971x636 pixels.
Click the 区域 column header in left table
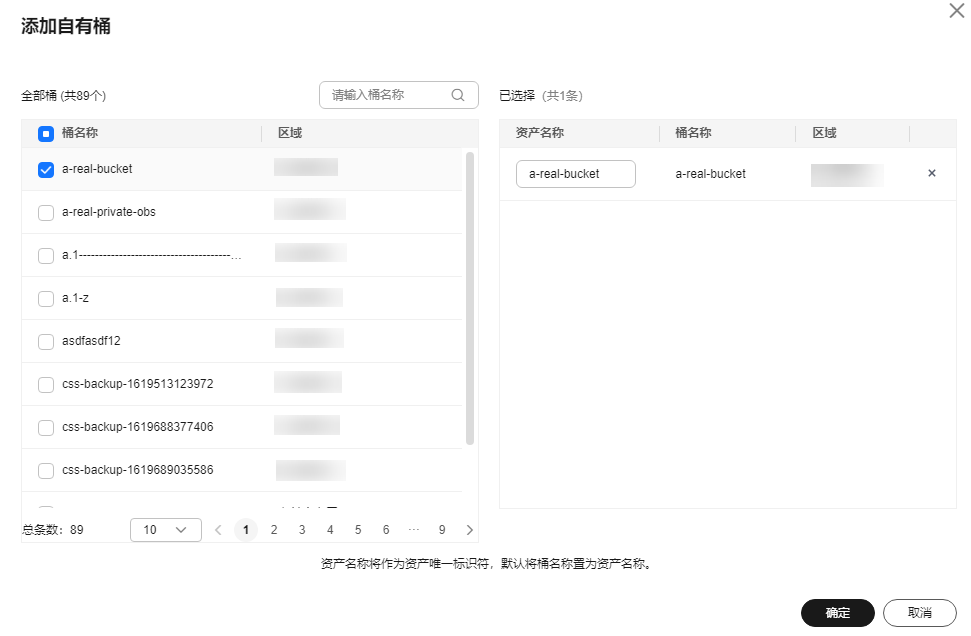pos(290,133)
